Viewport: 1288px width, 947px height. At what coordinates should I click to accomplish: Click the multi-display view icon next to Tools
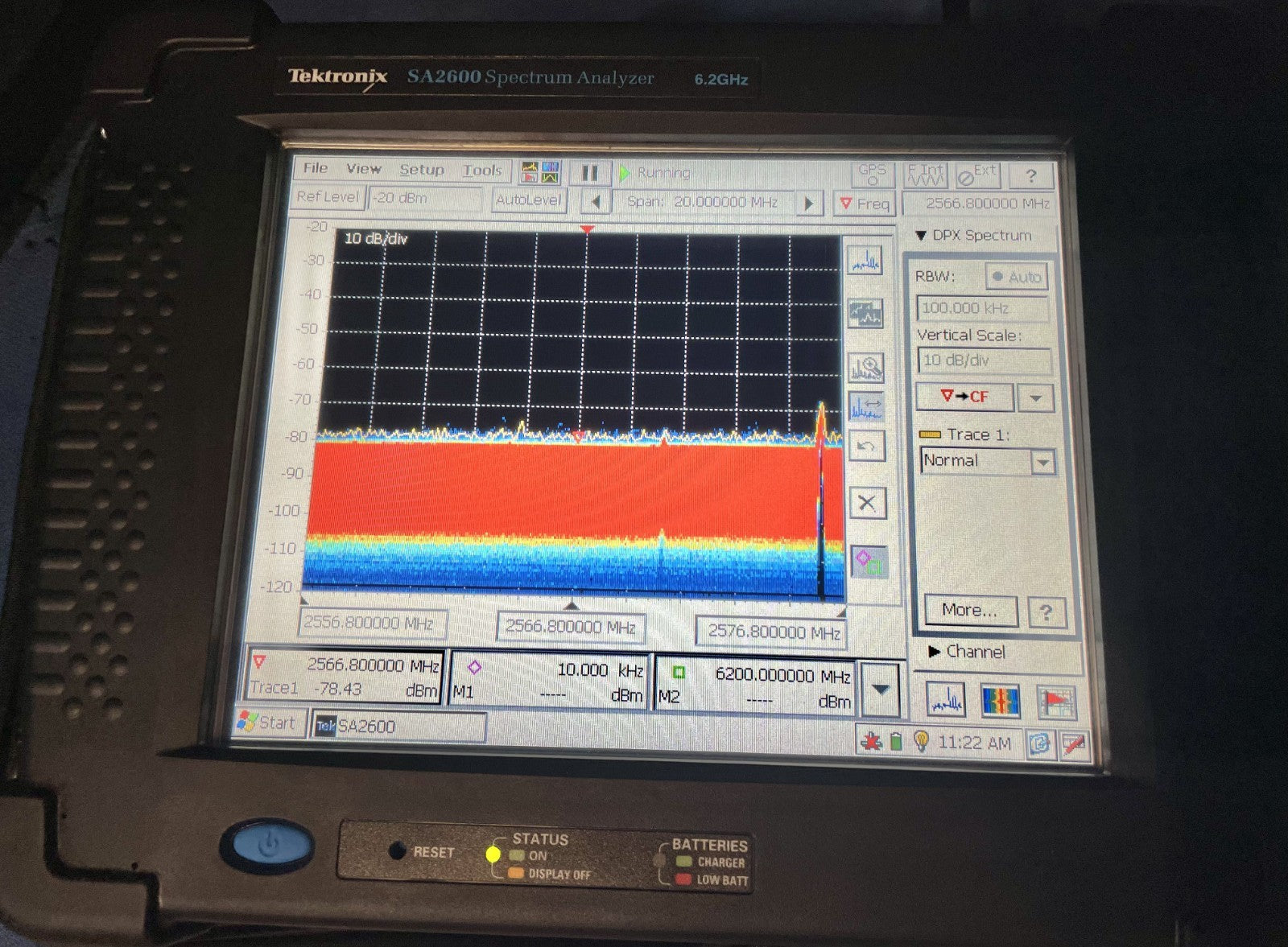[540, 172]
